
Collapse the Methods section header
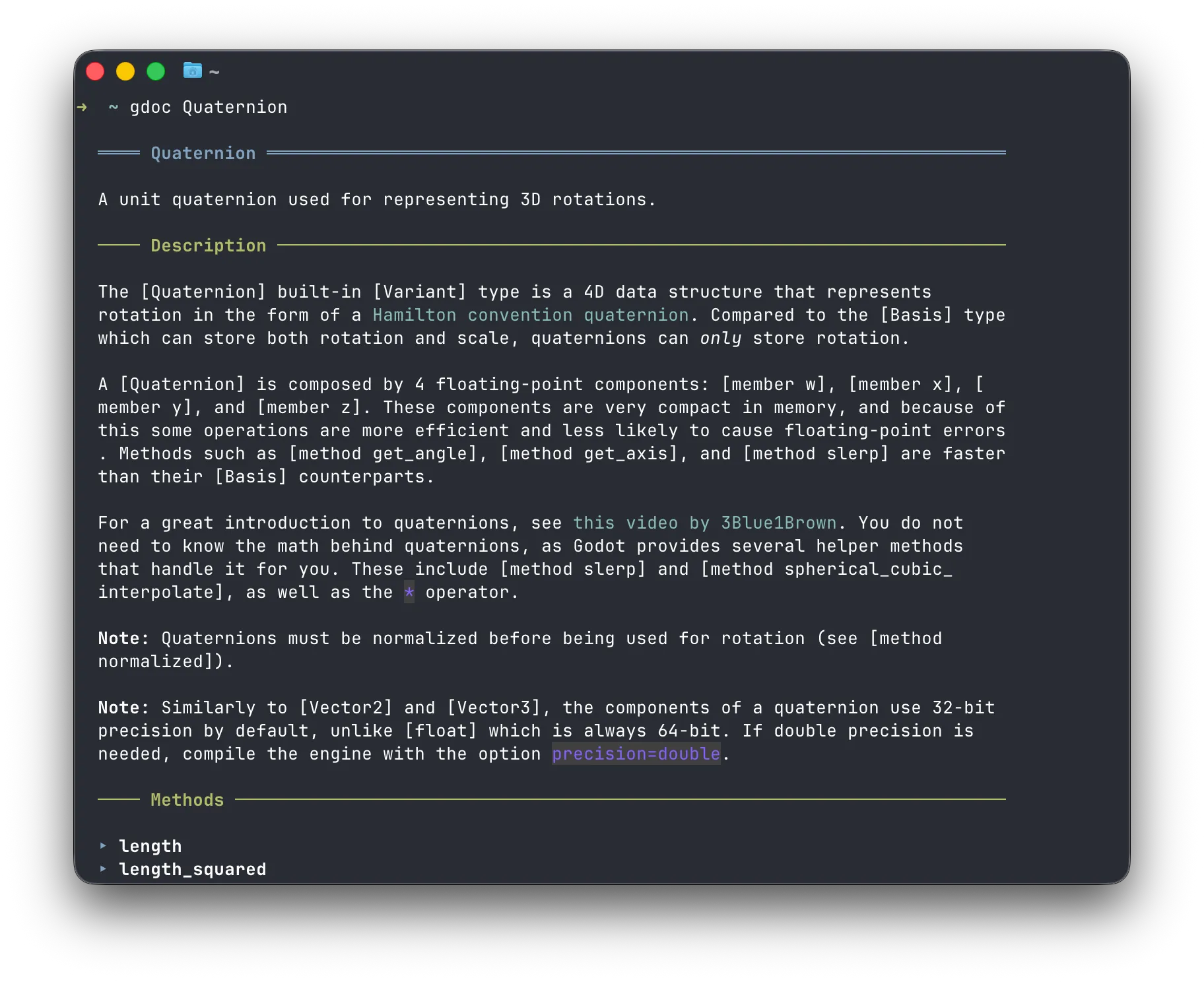(187, 800)
